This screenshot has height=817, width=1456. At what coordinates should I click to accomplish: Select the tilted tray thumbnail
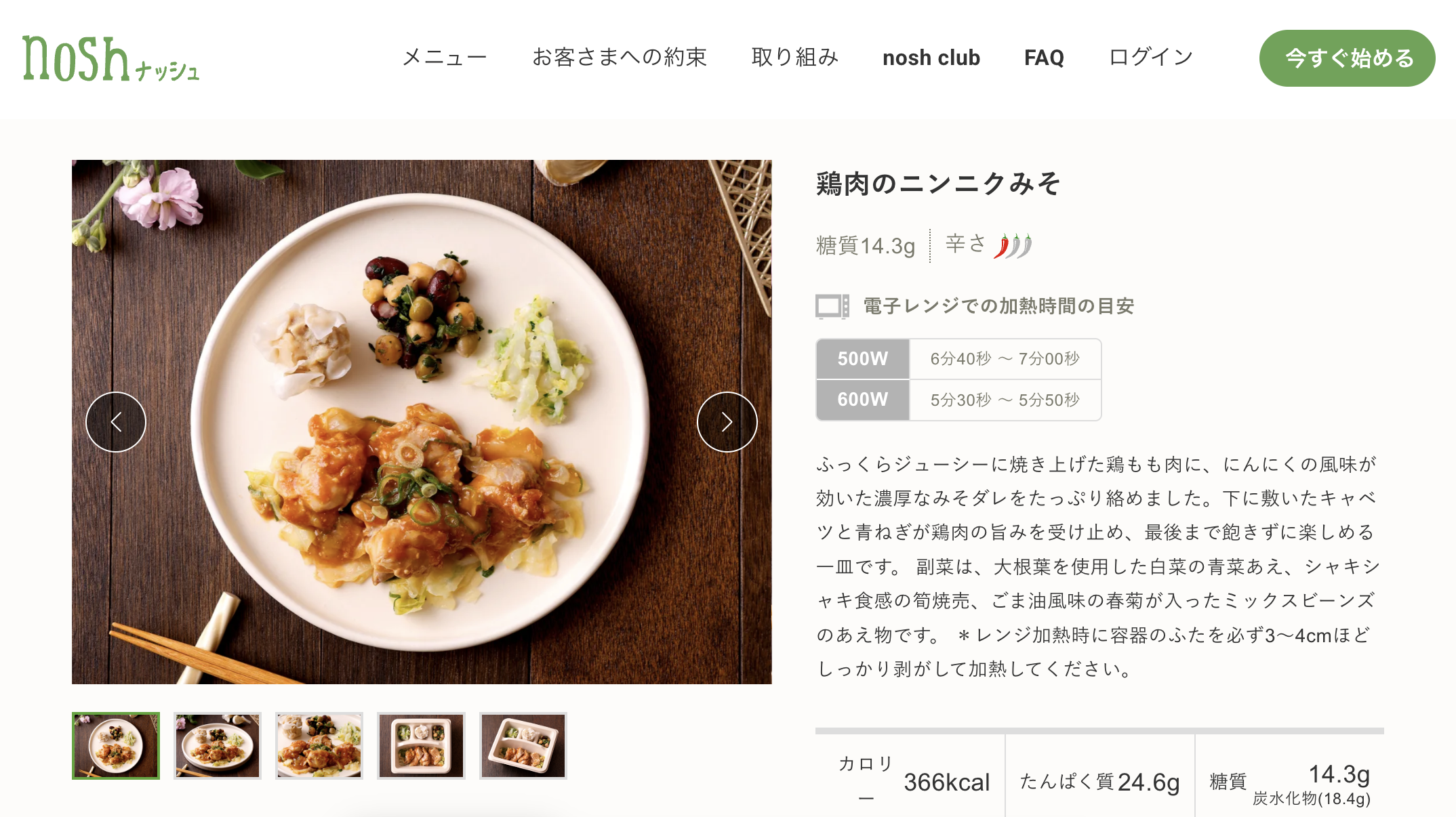click(523, 746)
